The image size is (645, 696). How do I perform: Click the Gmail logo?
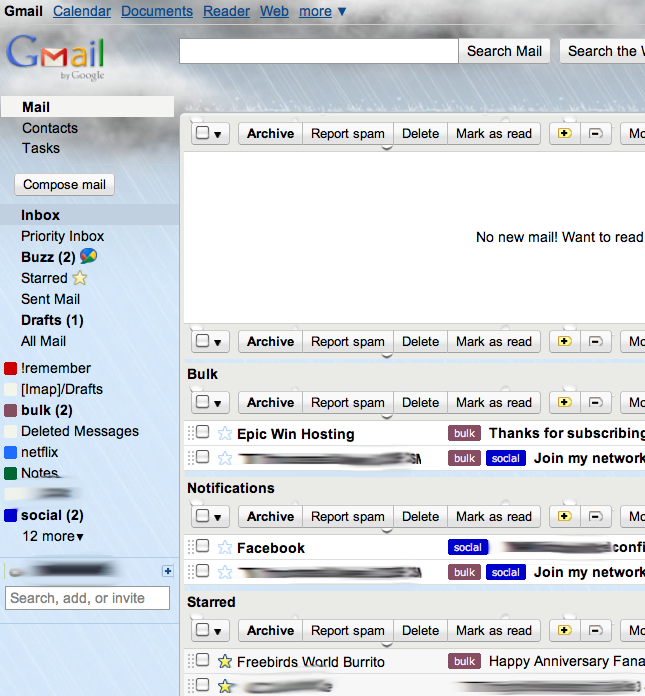point(55,57)
